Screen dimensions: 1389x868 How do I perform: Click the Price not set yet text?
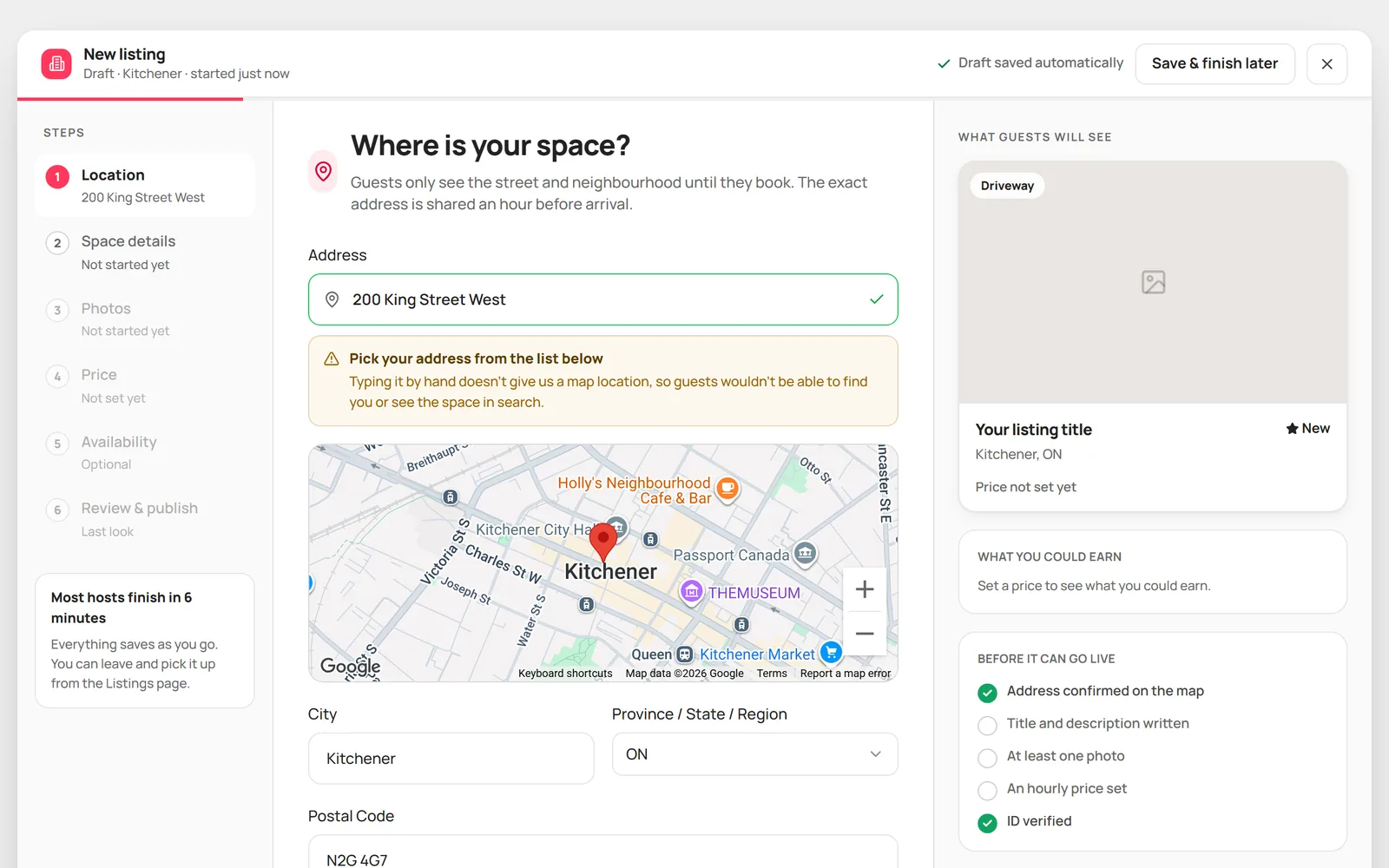pos(1025,487)
